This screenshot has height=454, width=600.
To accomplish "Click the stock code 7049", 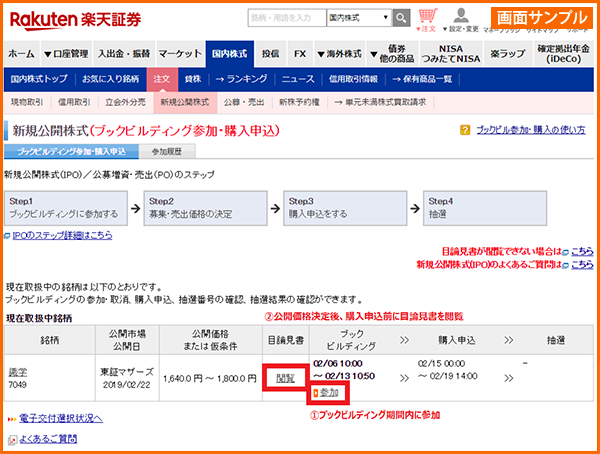I will tap(18, 384).
